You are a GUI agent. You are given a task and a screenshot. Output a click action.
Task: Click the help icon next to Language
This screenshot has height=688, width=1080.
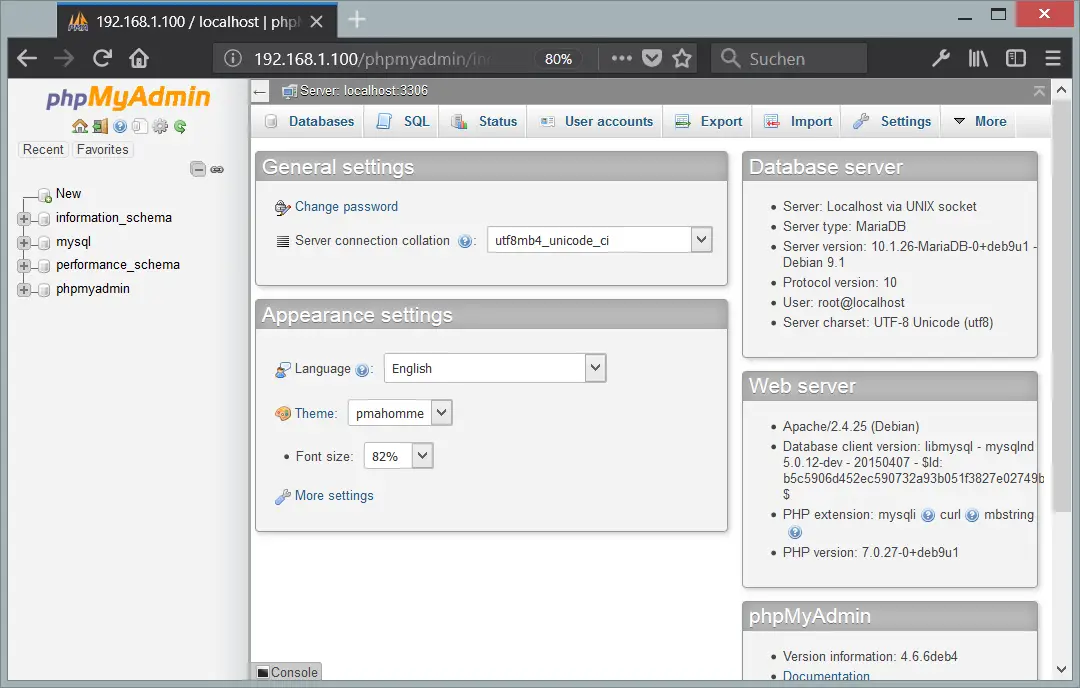point(362,370)
